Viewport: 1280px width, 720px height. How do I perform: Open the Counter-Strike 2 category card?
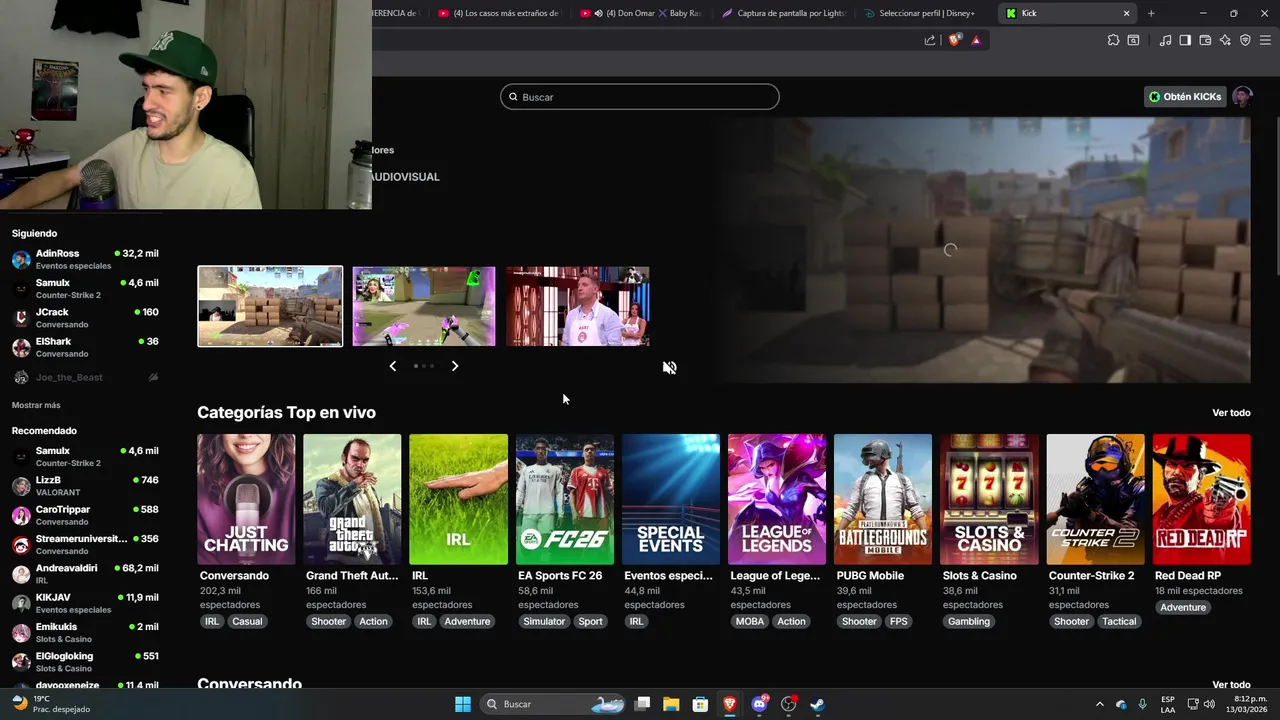pyautogui.click(x=1095, y=499)
